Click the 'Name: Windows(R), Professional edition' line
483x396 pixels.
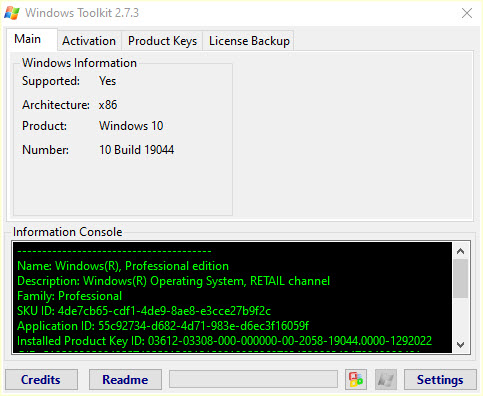coord(123,266)
